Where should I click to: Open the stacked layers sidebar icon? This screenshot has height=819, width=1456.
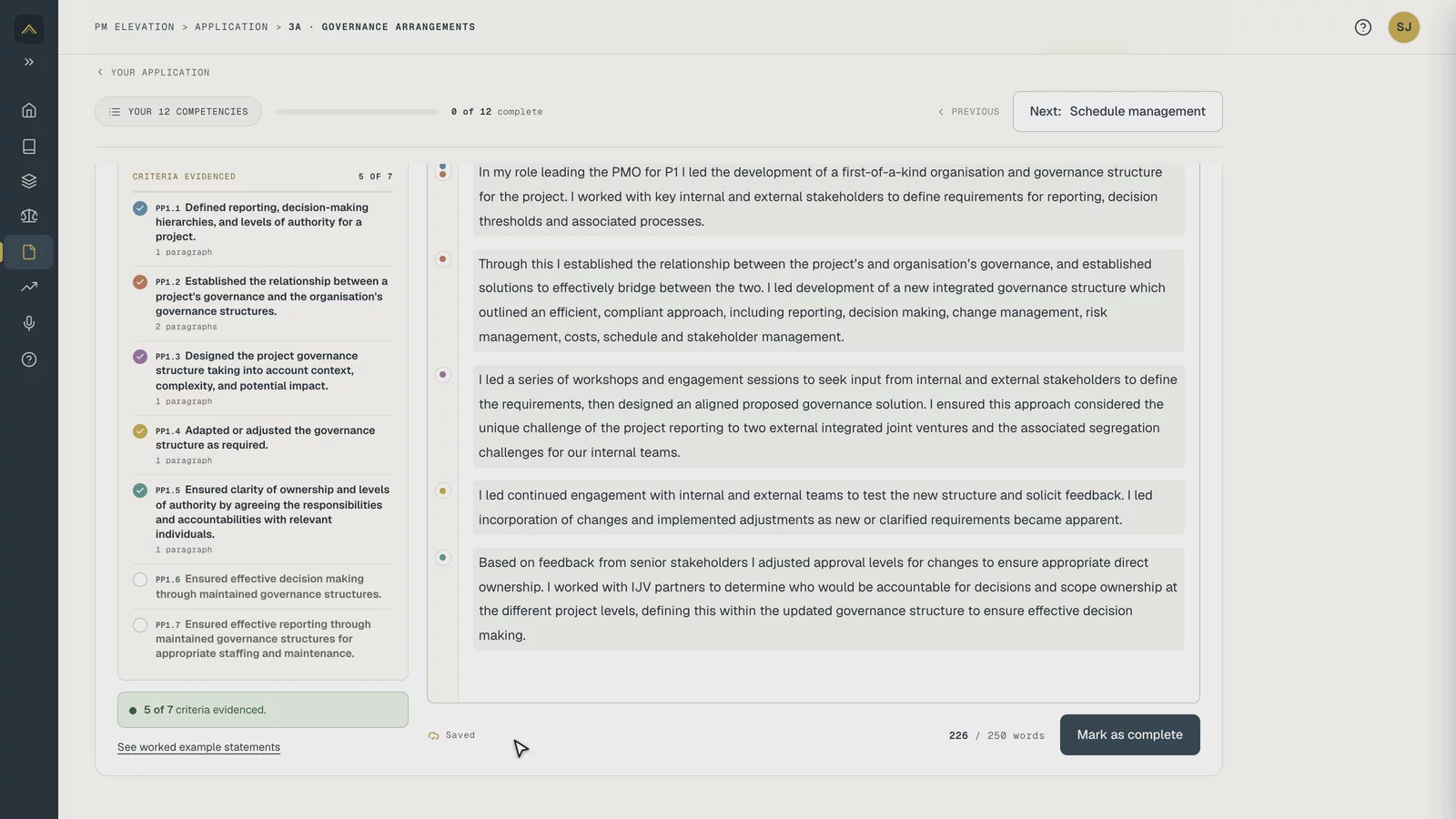pyautogui.click(x=29, y=181)
